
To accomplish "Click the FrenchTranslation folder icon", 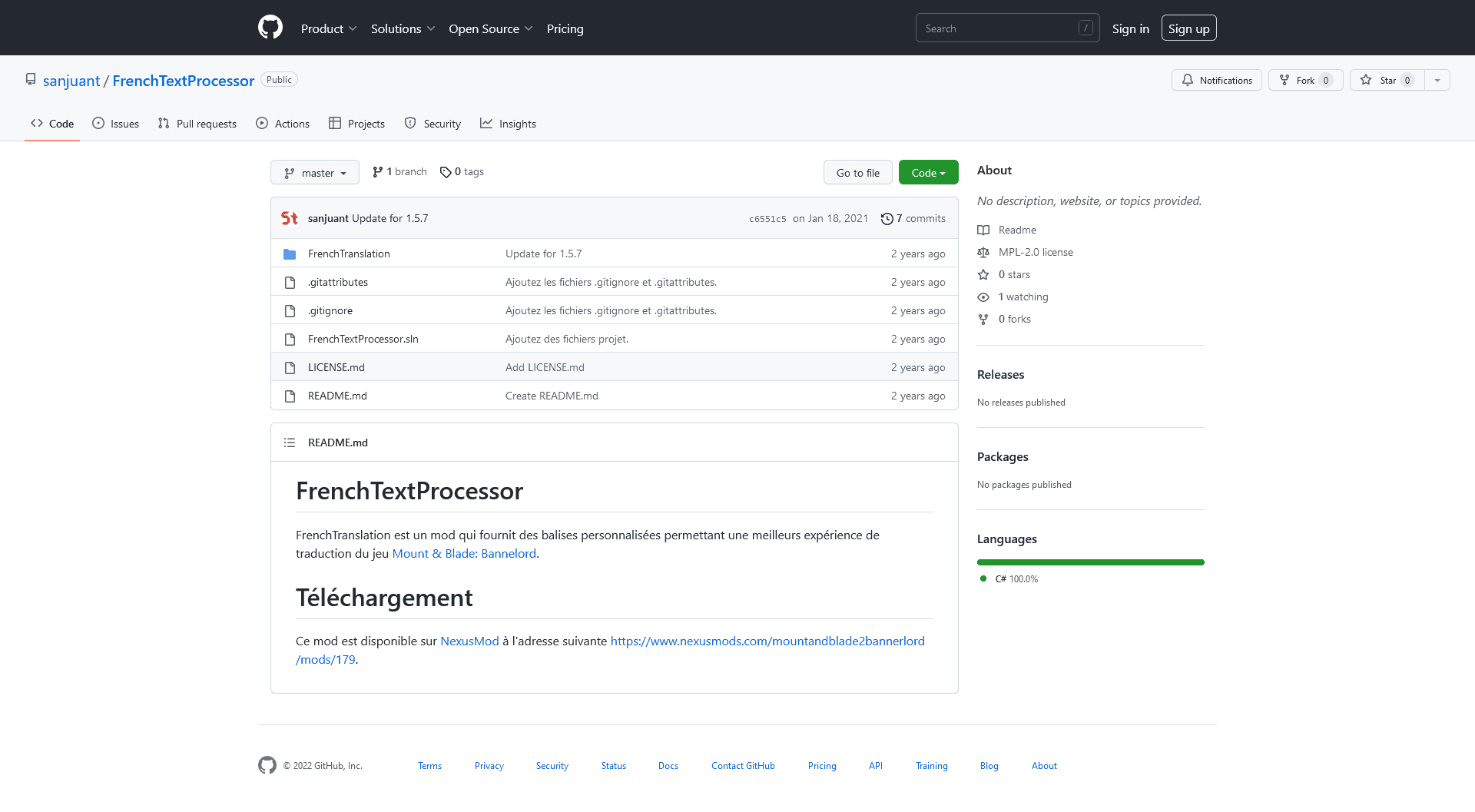I will point(290,254).
